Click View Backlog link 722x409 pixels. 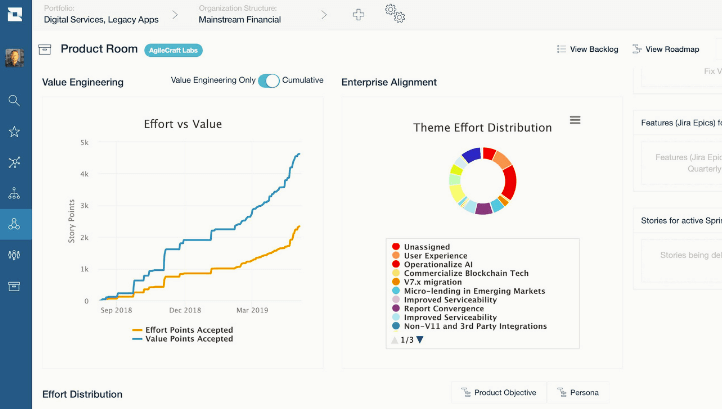click(x=588, y=49)
